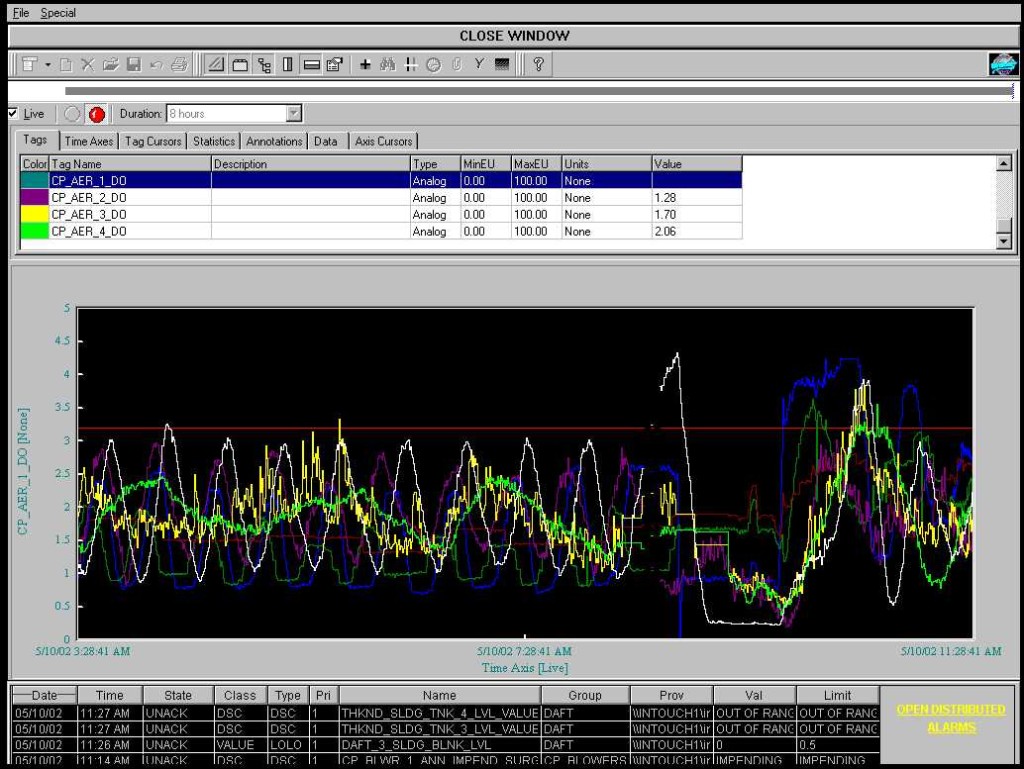Click the tree hierarchy view icon
This screenshot has width=1024, height=769.
pos(264,65)
